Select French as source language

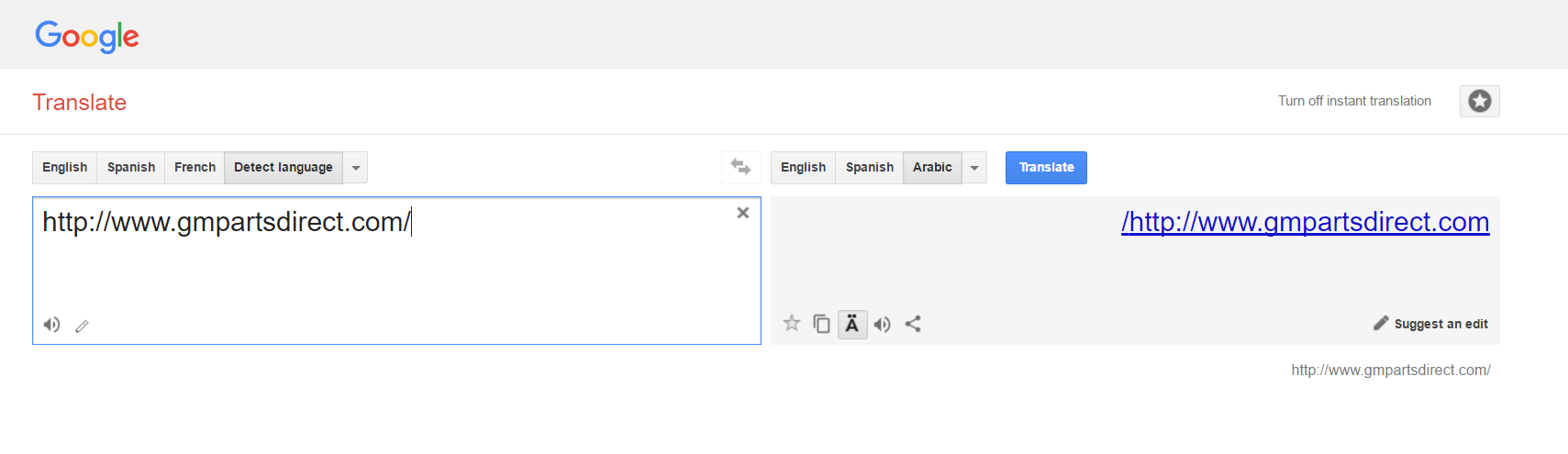(x=195, y=167)
